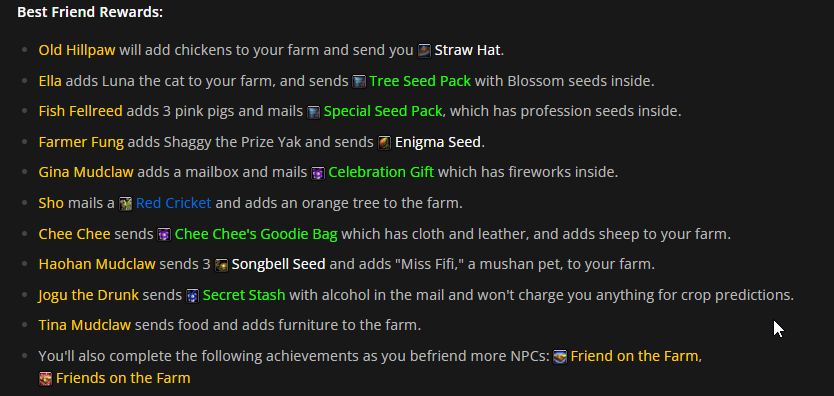Click the Tree Seed Pack icon
The height and width of the screenshot is (396, 834).
(359, 81)
